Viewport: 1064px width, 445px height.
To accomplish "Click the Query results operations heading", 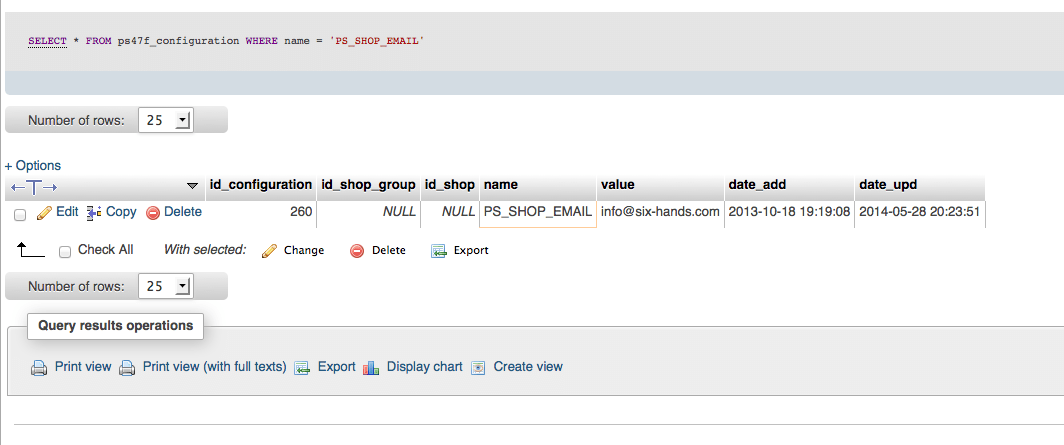I will coord(115,326).
